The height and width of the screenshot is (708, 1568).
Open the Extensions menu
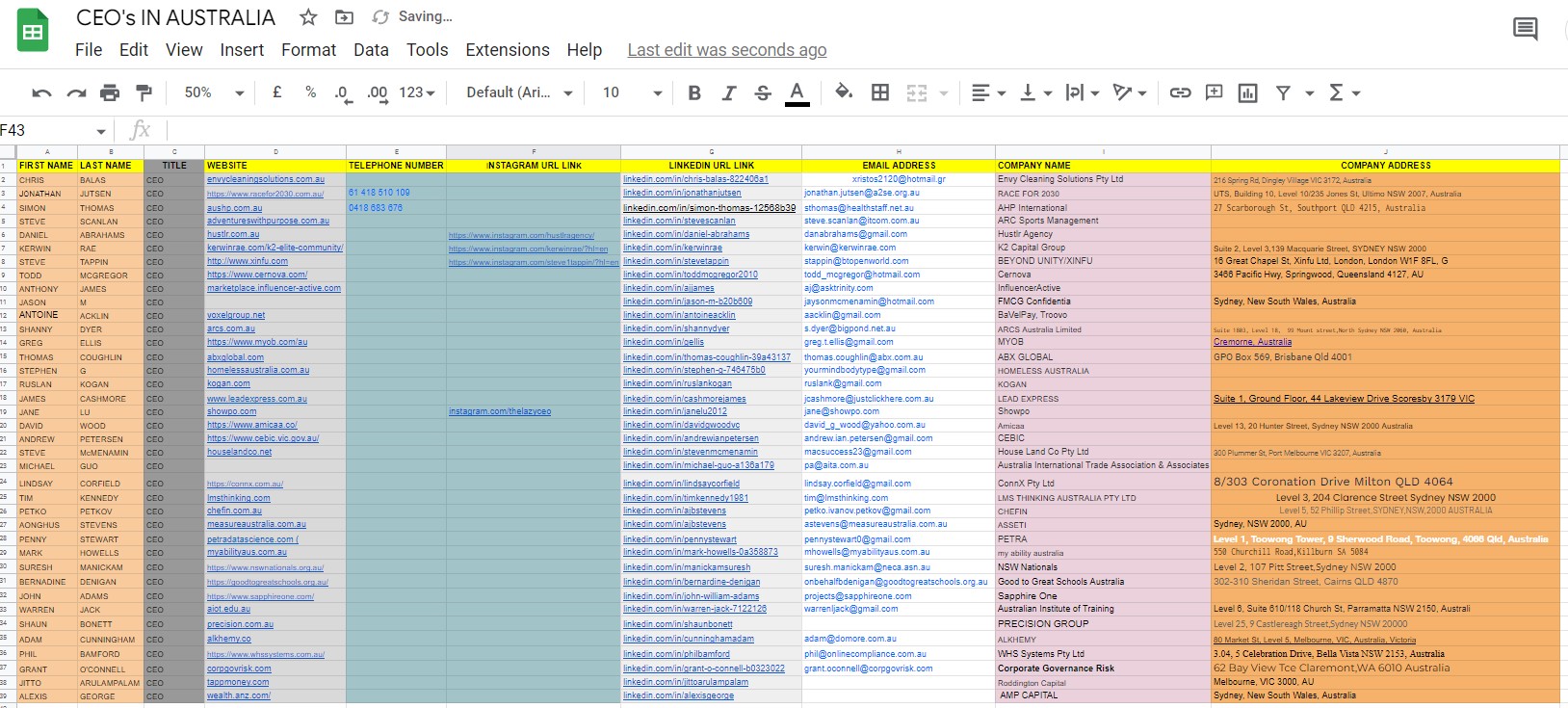(x=508, y=50)
